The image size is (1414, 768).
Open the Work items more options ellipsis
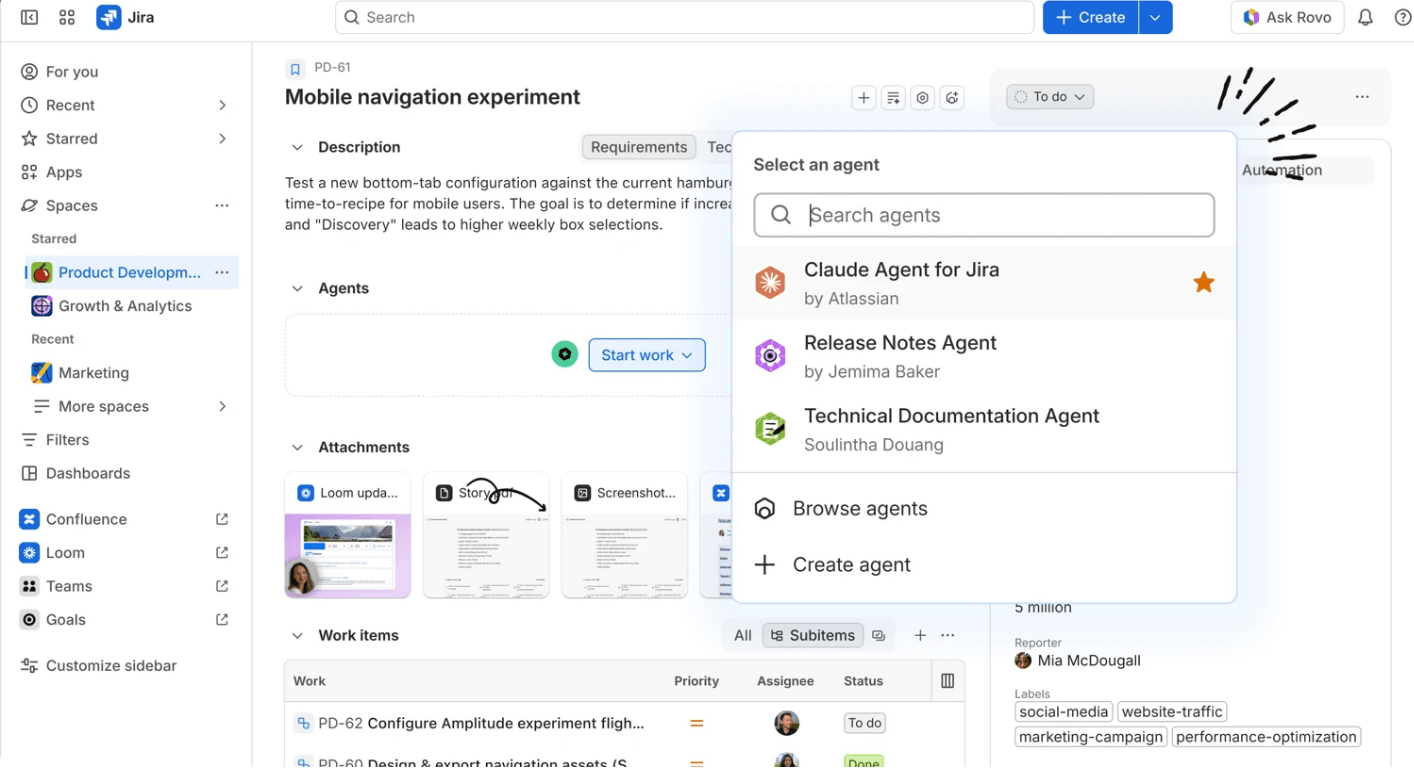click(948, 635)
